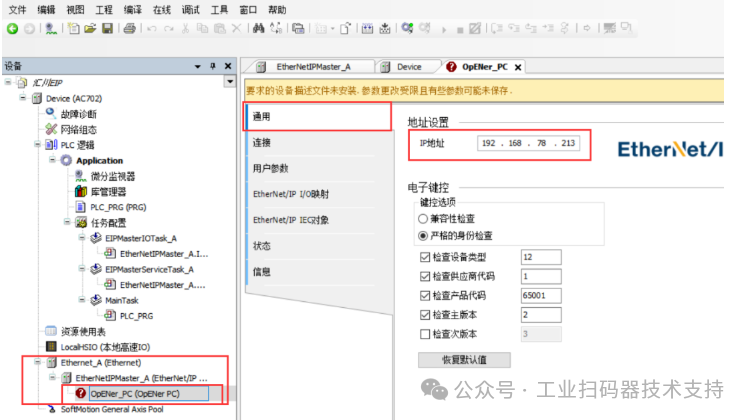Click the Logout gear icon
Screen dimensions: 748x420
click(x=425, y=29)
